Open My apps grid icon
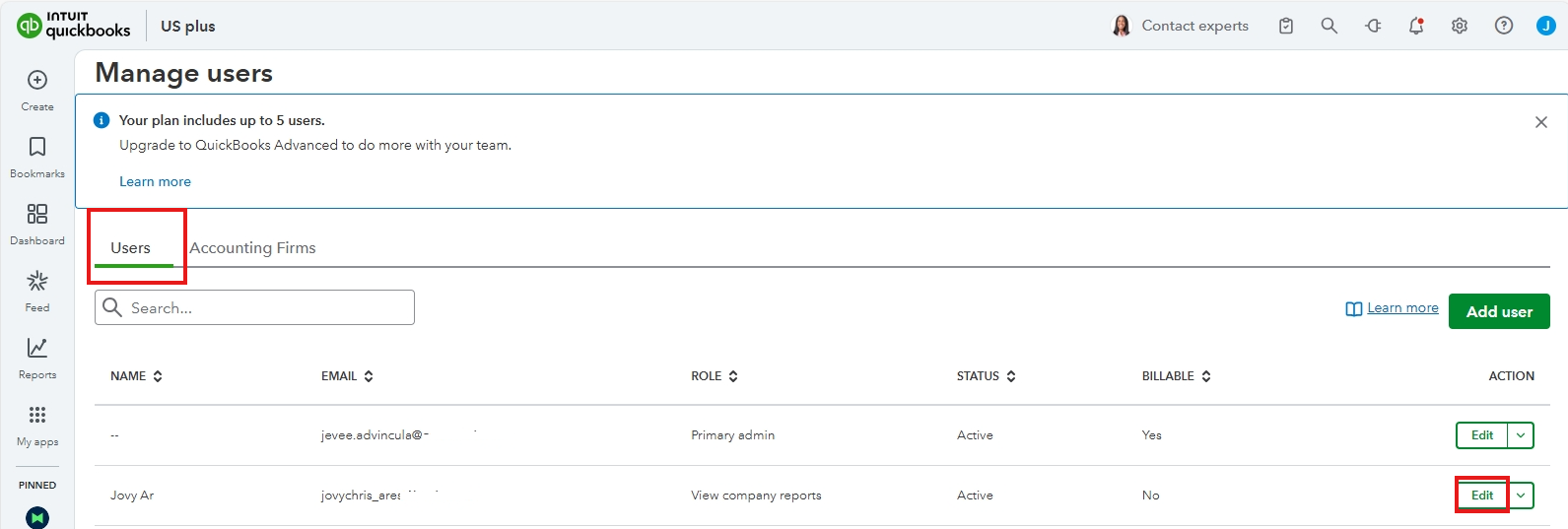 coord(37,416)
